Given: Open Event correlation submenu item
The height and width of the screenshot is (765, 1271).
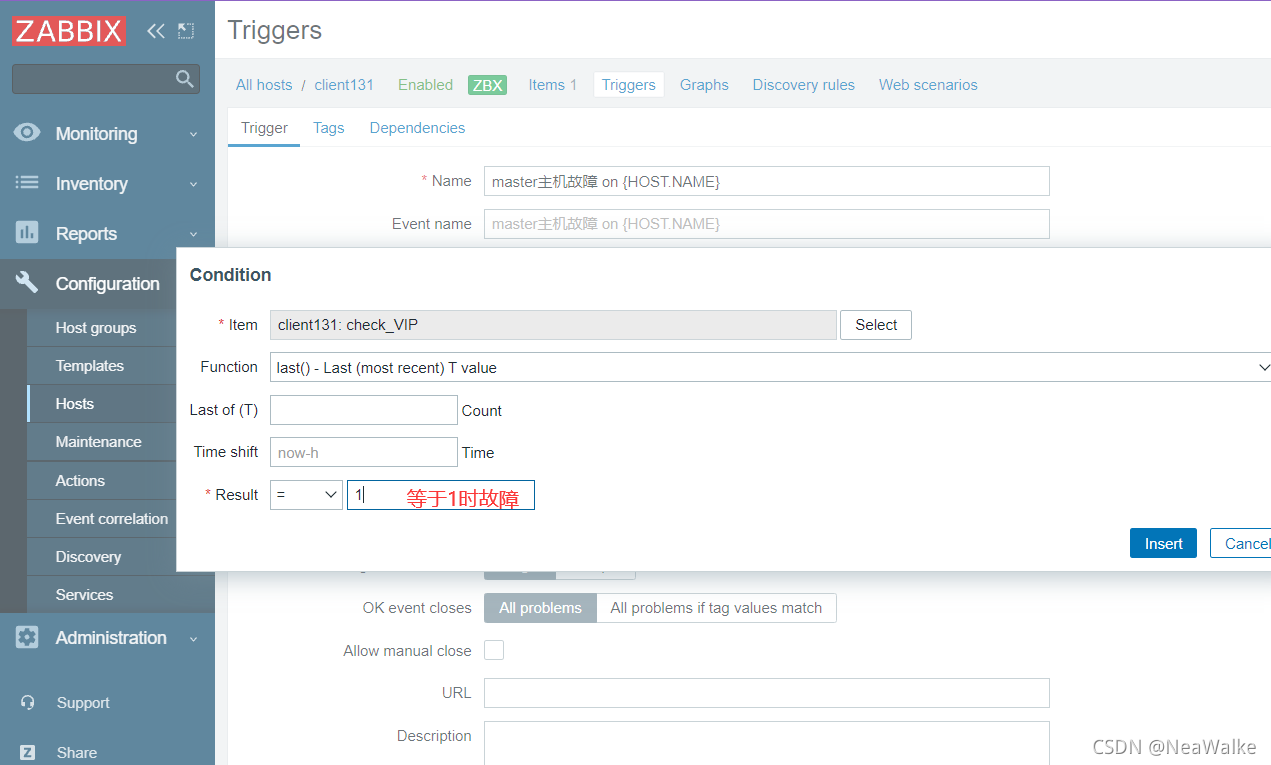Looking at the screenshot, I should pos(112,519).
